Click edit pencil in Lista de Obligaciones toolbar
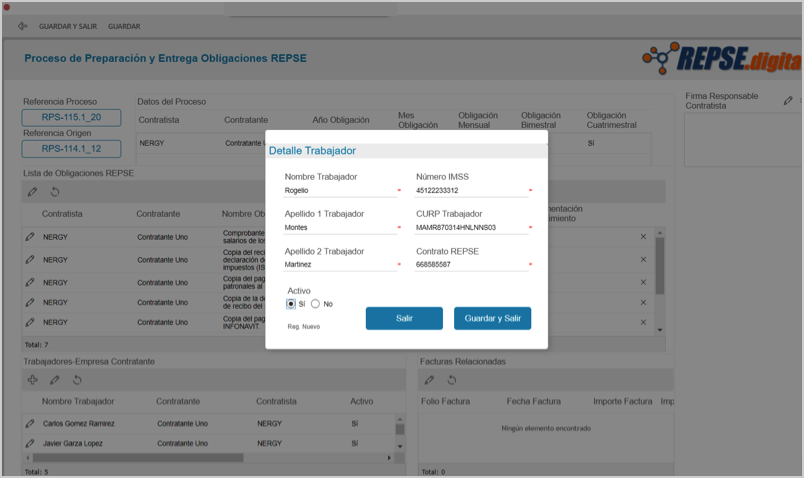 32,192
